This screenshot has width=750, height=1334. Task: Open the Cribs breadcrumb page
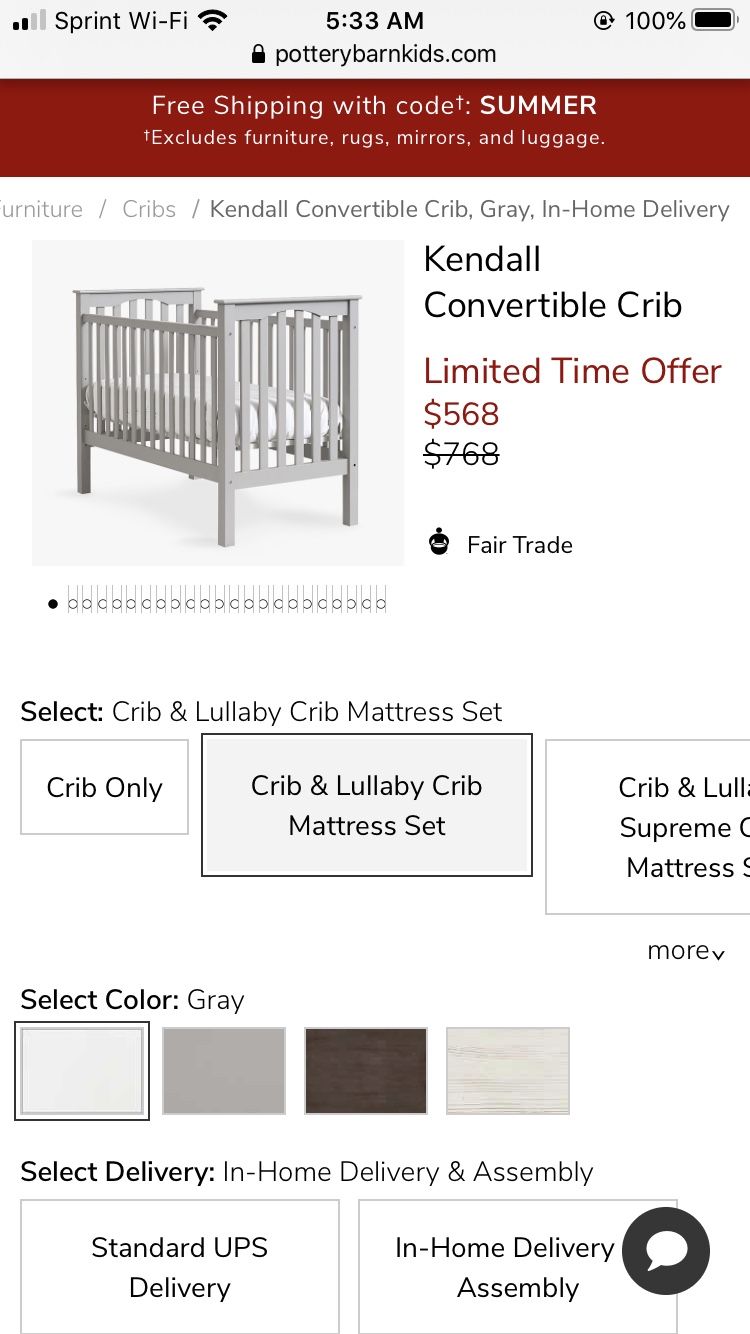pyautogui.click(x=148, y=209)
